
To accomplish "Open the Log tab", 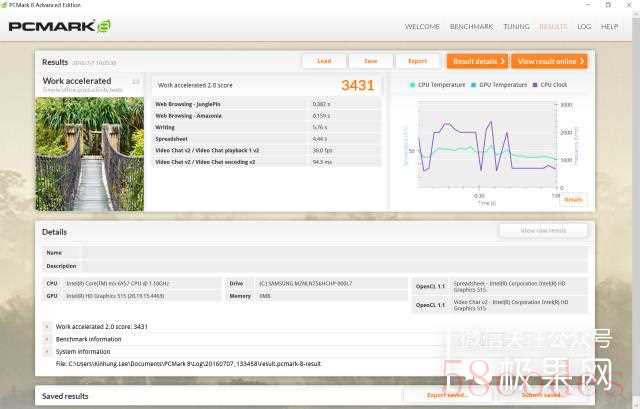I will (584, 26).
